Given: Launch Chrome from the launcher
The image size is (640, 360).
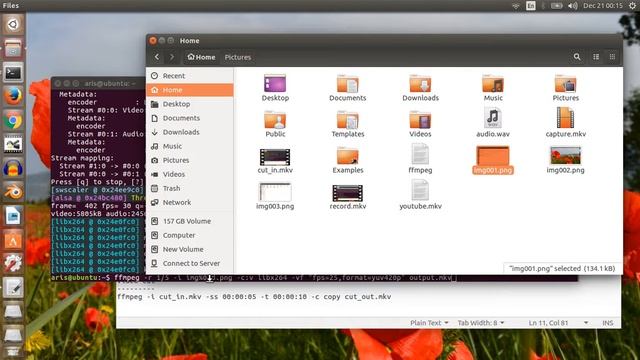Looking at the screenshot, I should tap(13, 121).
